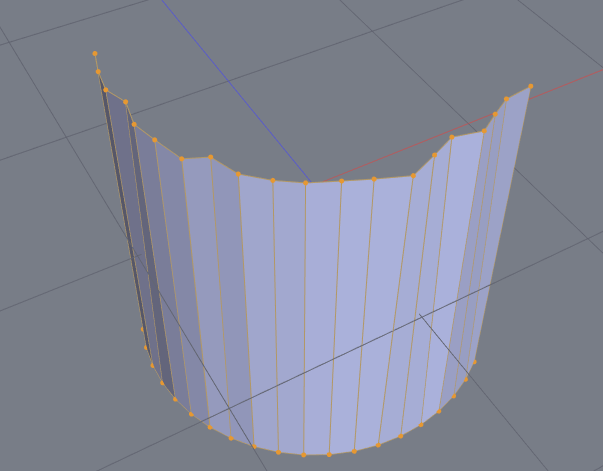Select the rim vertex where the blue axis ends
The image size is (603, 471).
[x=306, y=183]
